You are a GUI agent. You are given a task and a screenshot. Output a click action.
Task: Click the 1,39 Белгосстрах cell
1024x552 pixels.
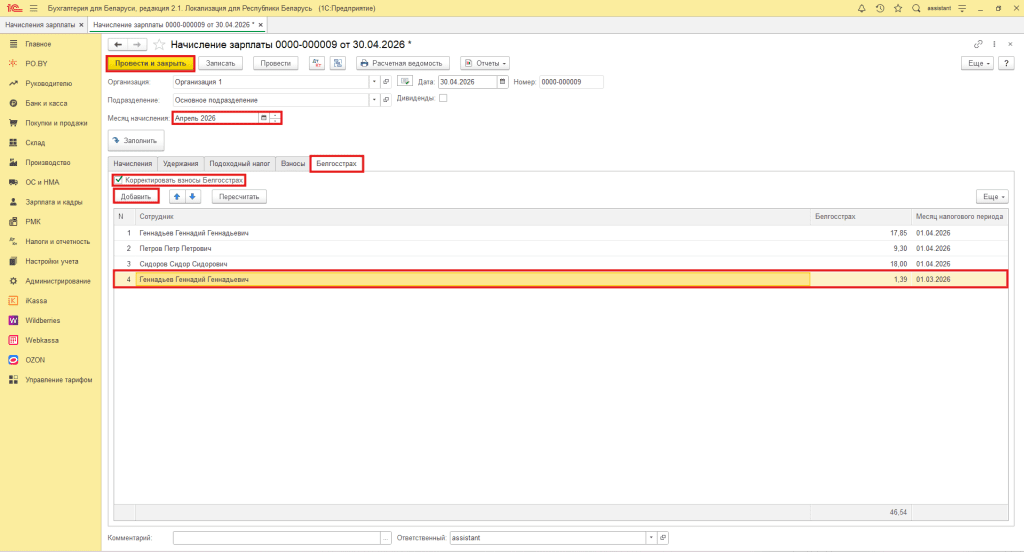pos(861,279)
